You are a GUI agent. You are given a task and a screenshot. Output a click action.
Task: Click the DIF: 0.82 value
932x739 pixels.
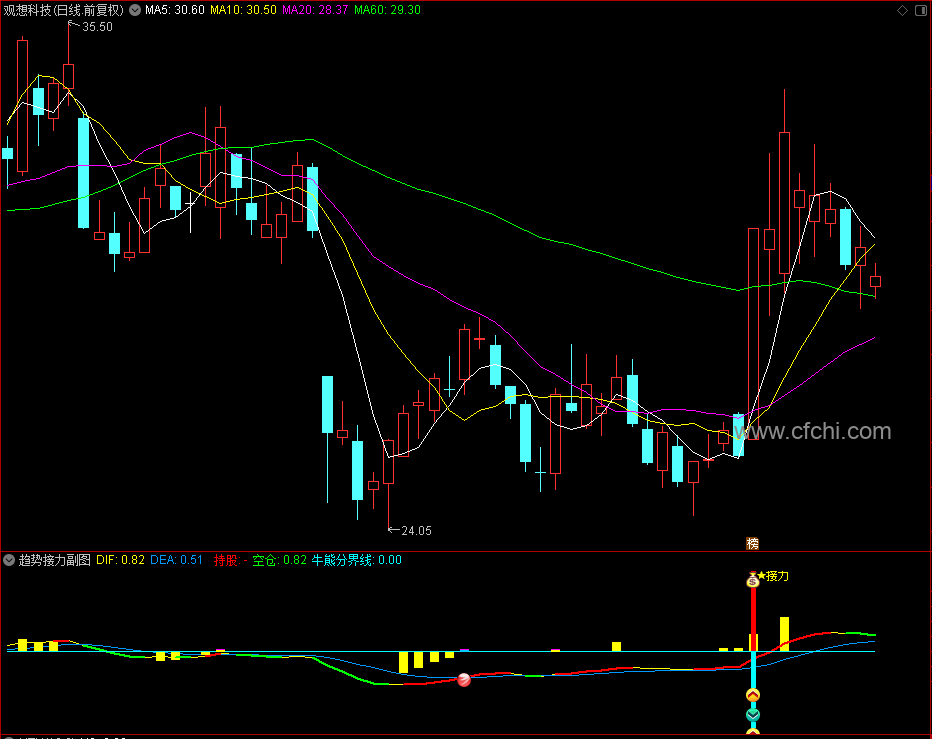(x=121, y=560)
